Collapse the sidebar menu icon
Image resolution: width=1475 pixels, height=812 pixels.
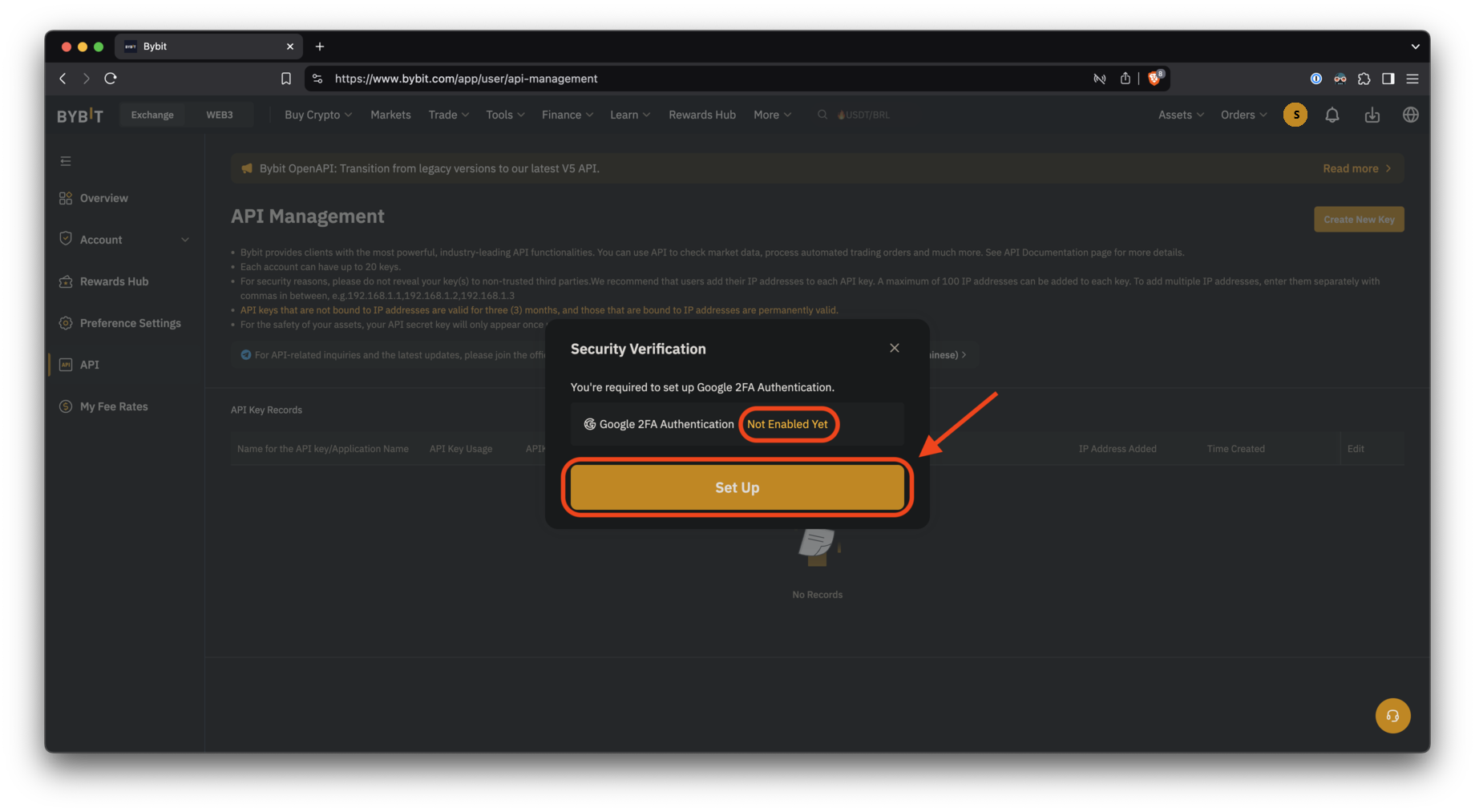[x=66, y=161]
